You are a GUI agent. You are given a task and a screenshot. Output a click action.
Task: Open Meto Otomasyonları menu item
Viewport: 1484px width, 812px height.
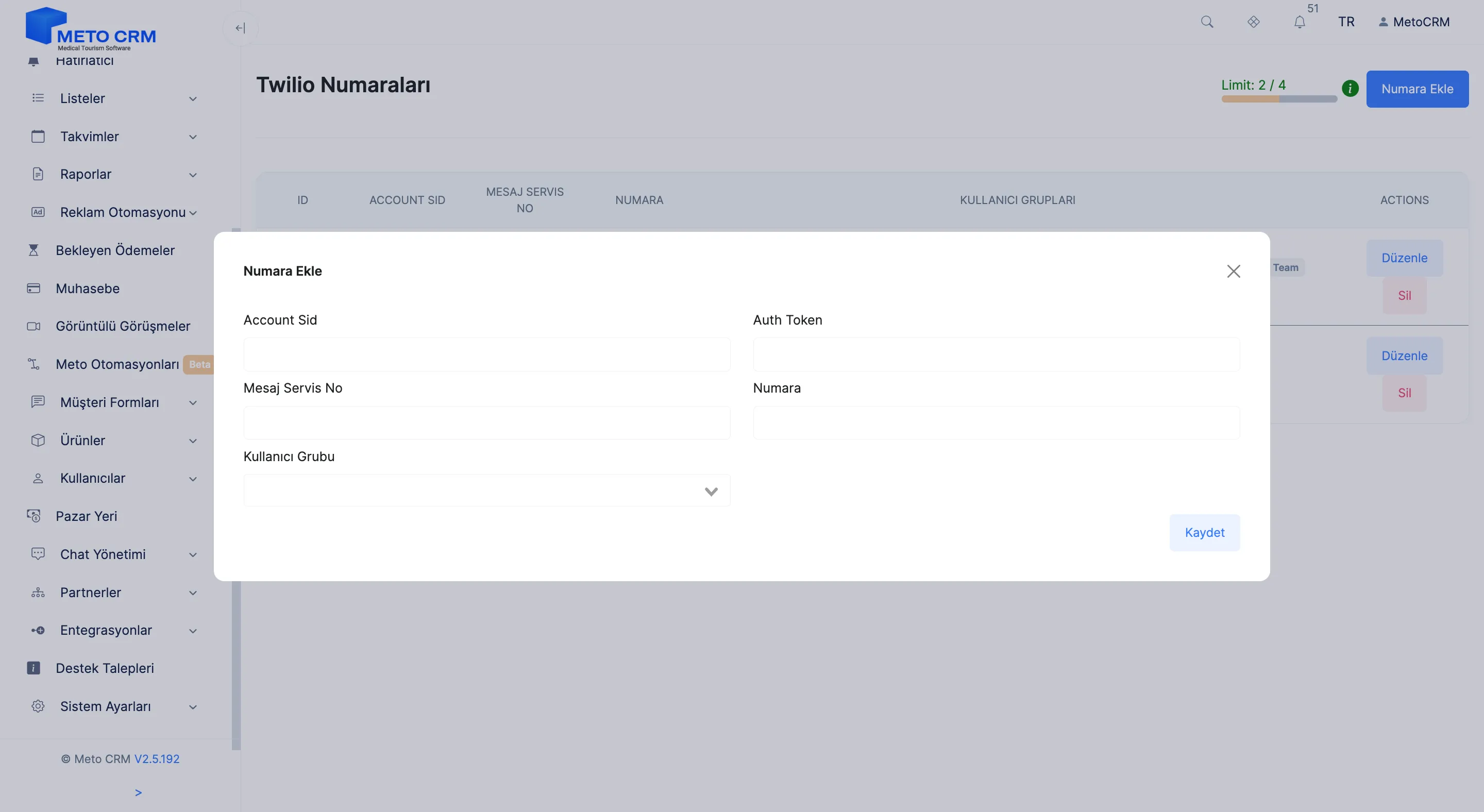(117, 364)
